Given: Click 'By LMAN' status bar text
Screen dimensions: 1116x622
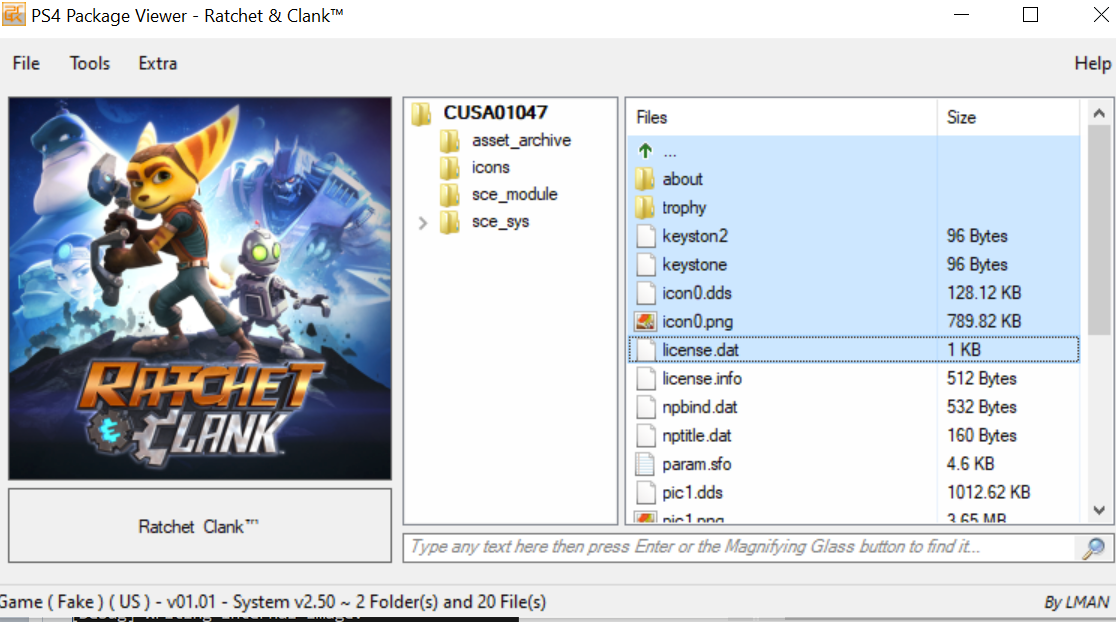Looking at the screenshot, I should tap(1076, 602).
